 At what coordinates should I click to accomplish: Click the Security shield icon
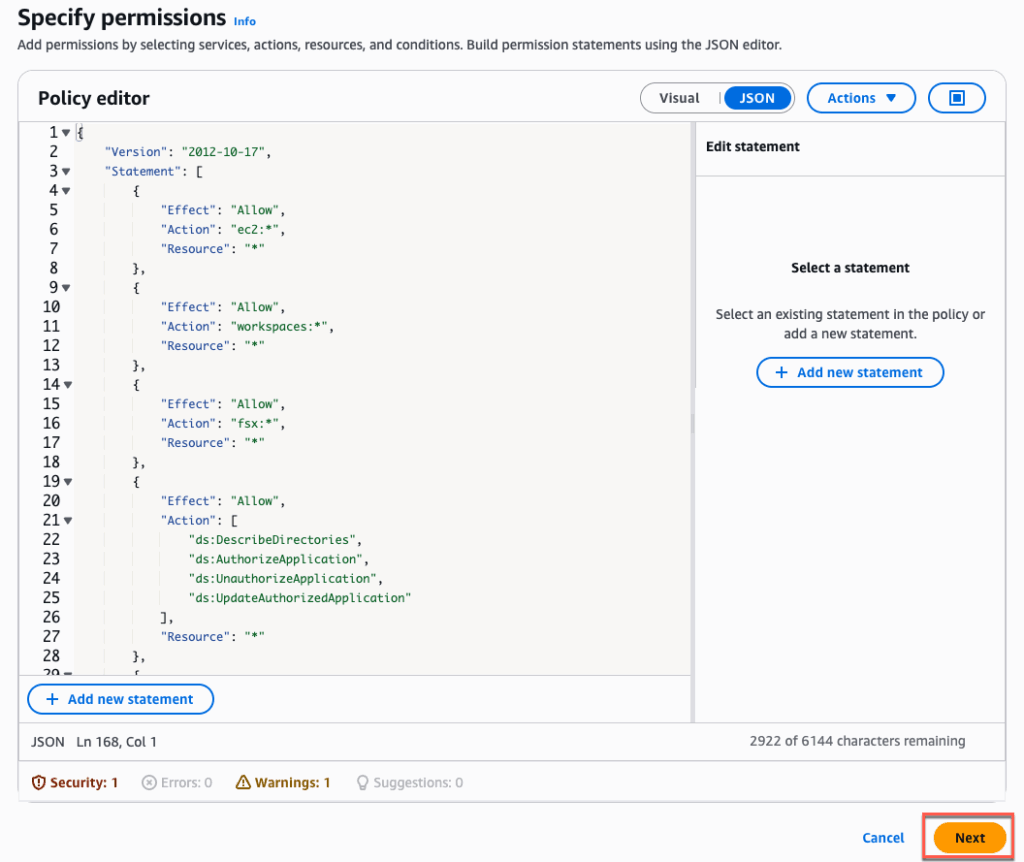(39, 783)
